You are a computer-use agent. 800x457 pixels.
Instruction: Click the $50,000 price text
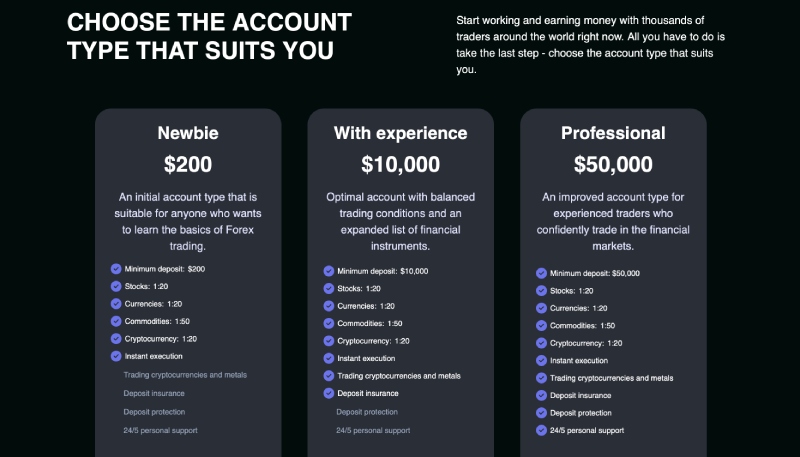pos(613,164)
